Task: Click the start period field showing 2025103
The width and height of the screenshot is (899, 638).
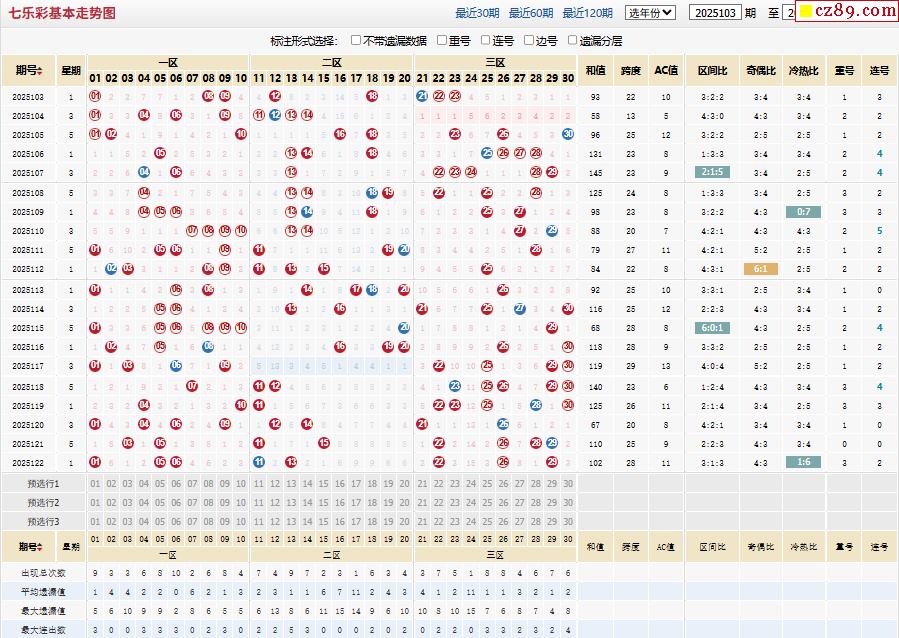Action: pyautogui.click(x=716, y=13)
